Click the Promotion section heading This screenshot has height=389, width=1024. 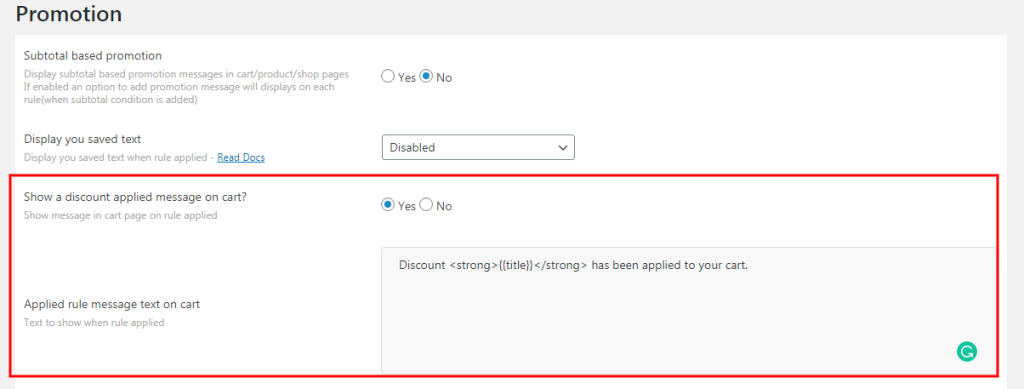pyautogui.click(x=69, y=14)
